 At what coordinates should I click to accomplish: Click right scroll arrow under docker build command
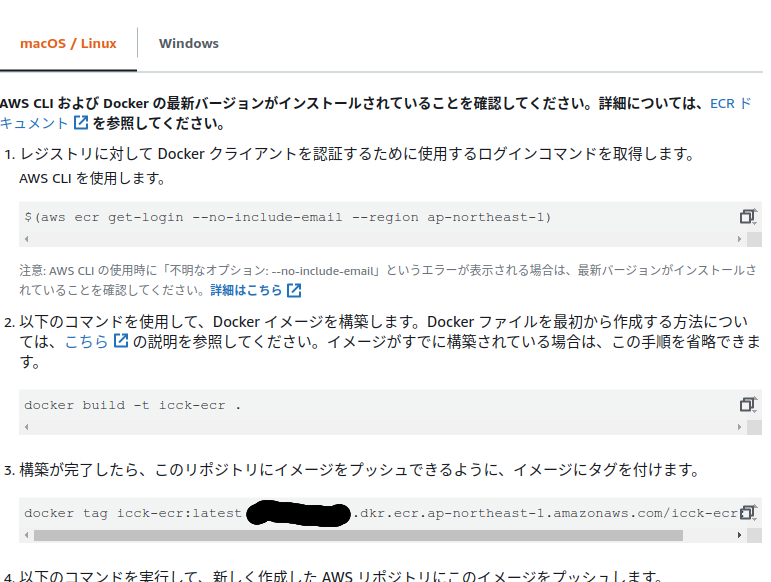[x=739, y=427]
